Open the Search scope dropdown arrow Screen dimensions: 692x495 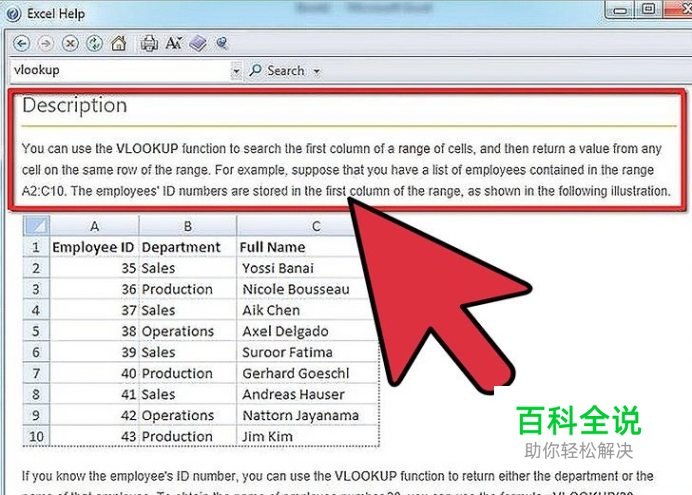point(316,71)
